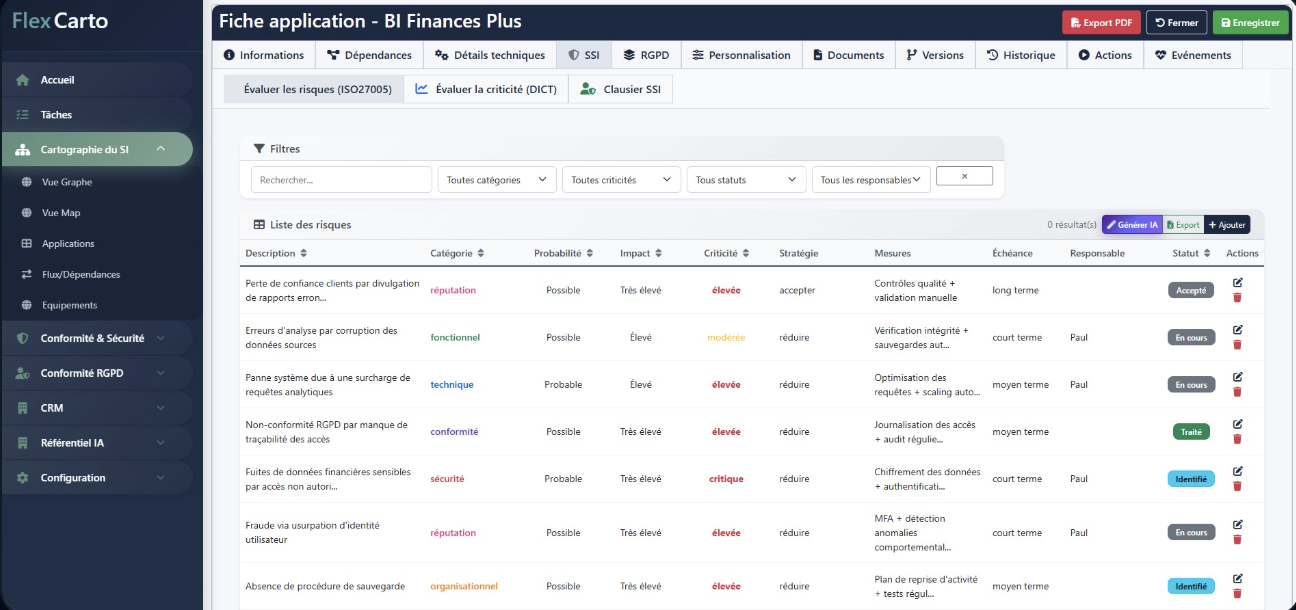Switch to the RGPD tab
1296x610 pixels.
645,55
